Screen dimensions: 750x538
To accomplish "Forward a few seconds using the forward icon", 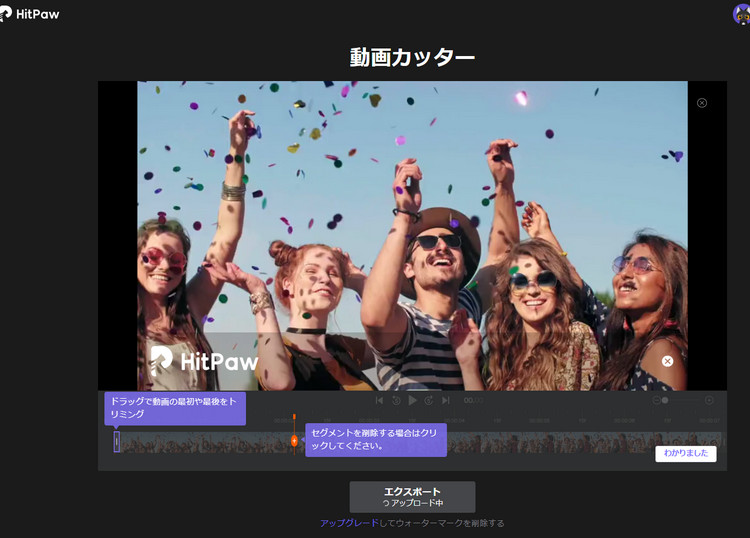I will 429,400.
